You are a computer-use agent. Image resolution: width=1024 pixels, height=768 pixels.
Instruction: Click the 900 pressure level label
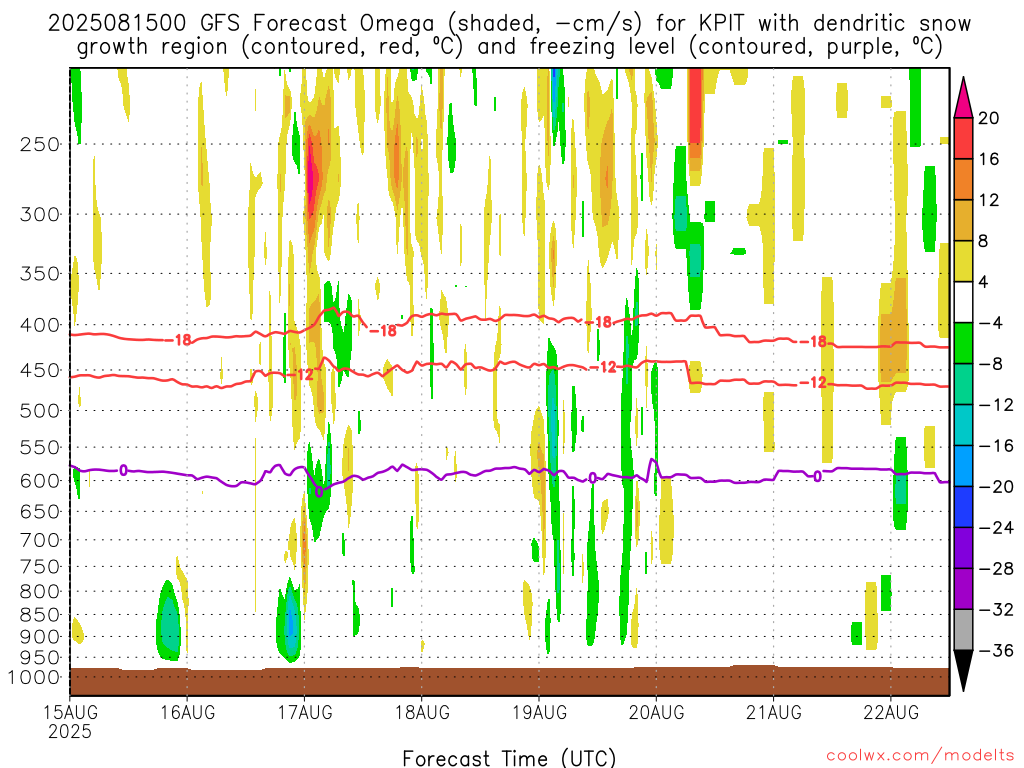40,637
